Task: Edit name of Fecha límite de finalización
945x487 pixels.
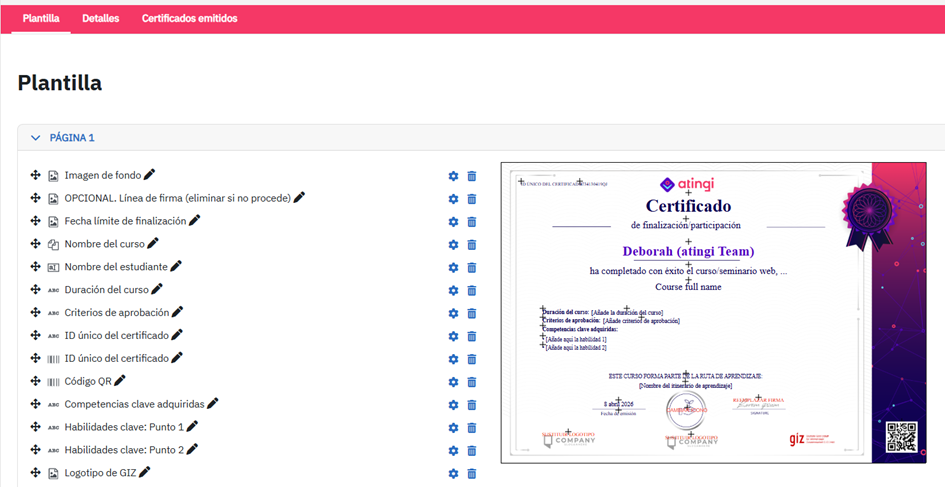Action: click(x=195, y=221)
